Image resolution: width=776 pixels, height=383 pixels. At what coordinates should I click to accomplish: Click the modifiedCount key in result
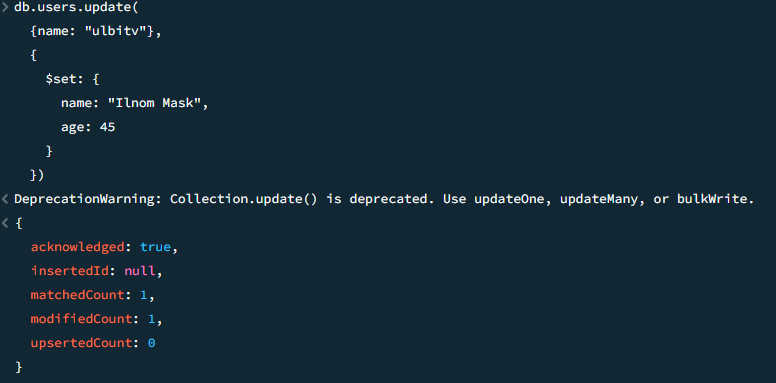pyautogui.click(x=81, y=319)
